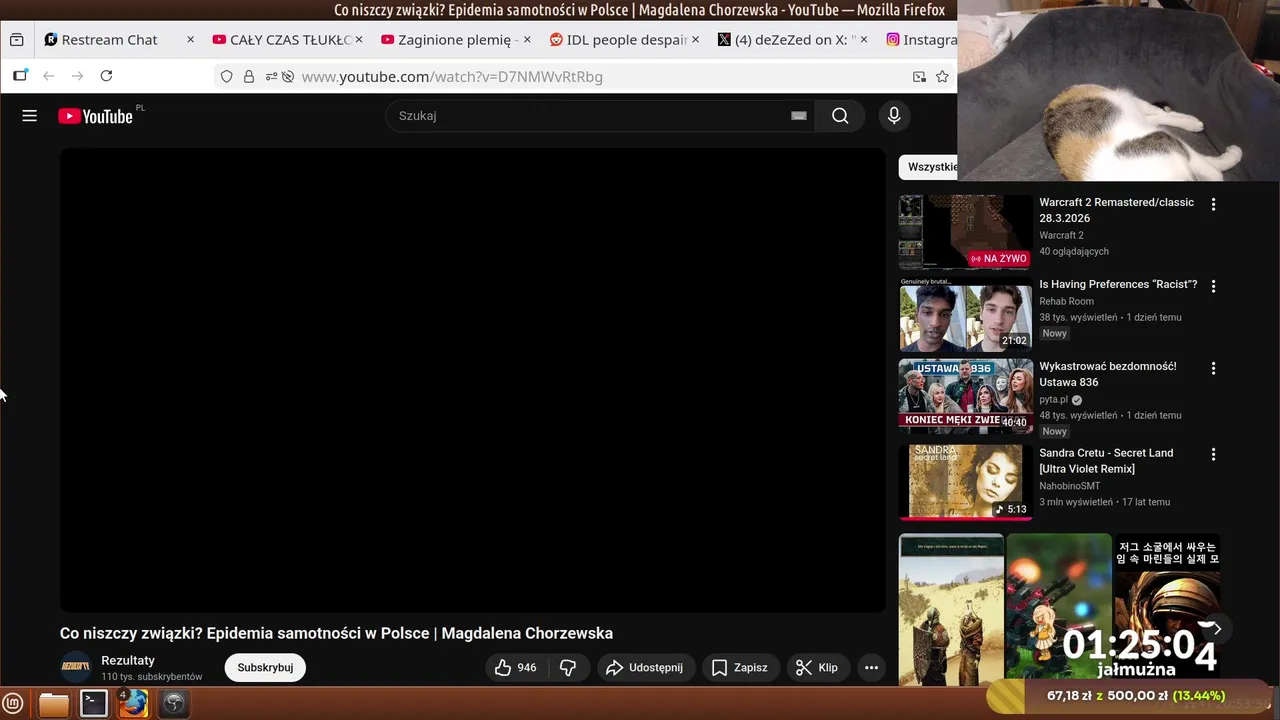Click the Rehab Room 21:02 video thumbnail
Screen dimensions: 1280x720
[x=965, y=314]
